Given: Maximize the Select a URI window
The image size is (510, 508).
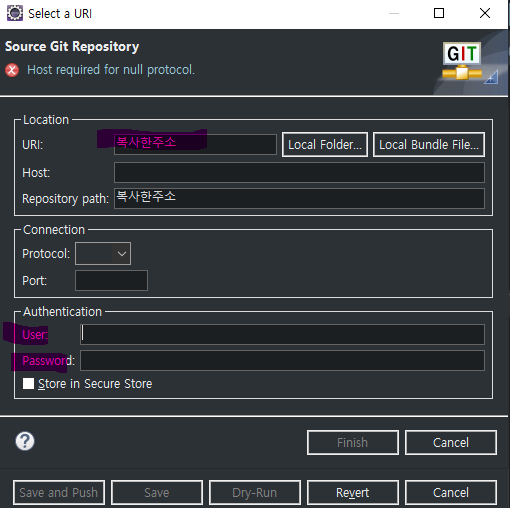Looking at the screenshot, I should [439, 13].
